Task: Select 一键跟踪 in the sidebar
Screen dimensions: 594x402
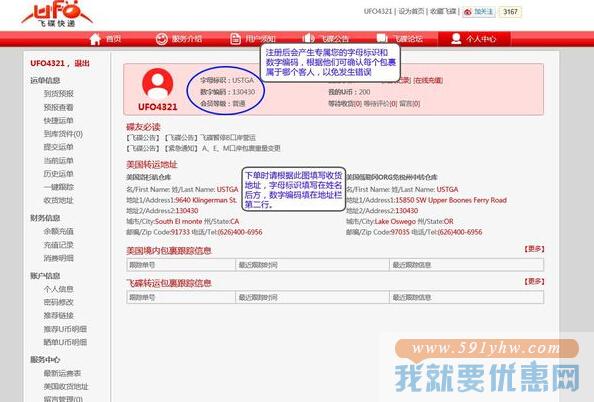Action: click(58, 187)
